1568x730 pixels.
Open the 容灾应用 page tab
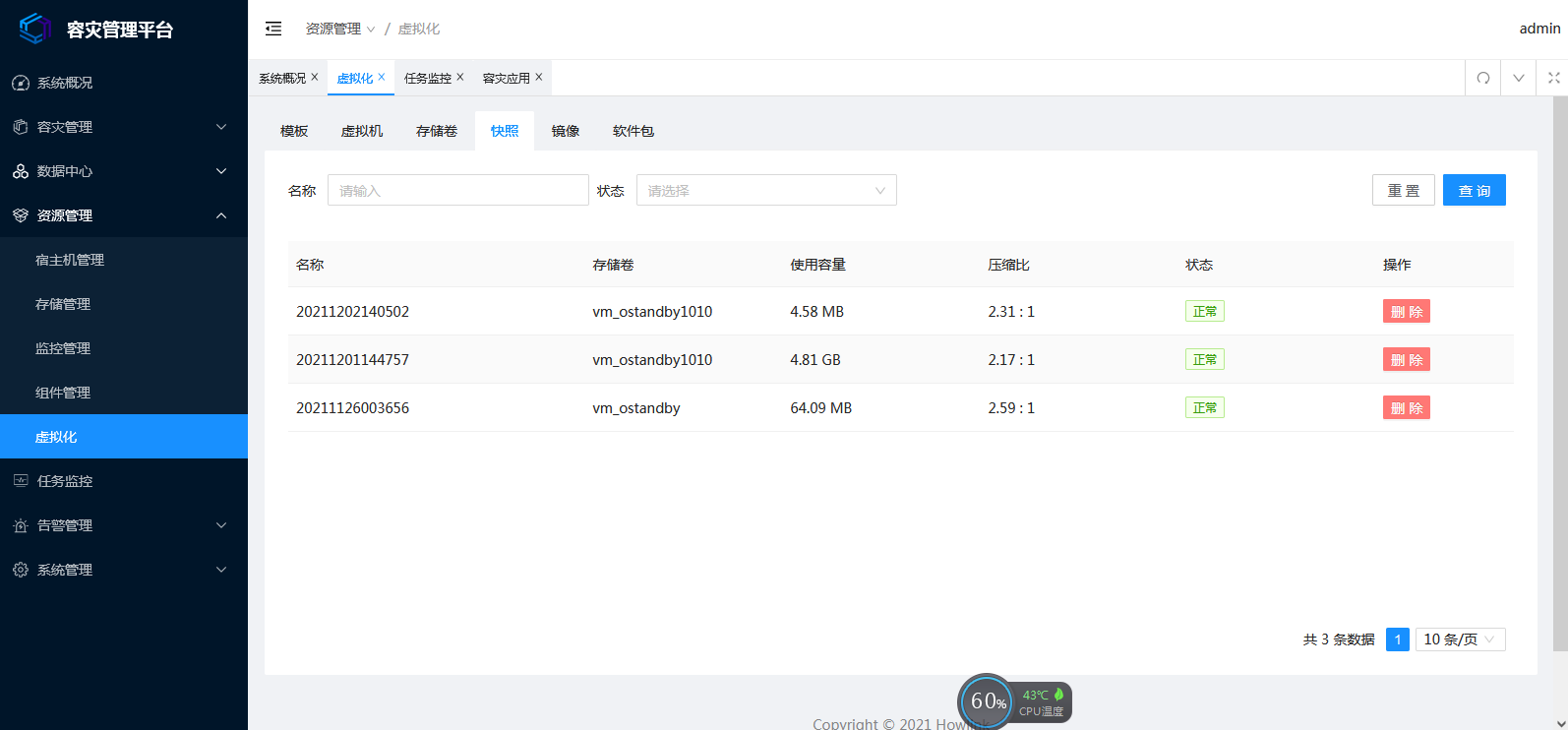(x=507, y=78)
